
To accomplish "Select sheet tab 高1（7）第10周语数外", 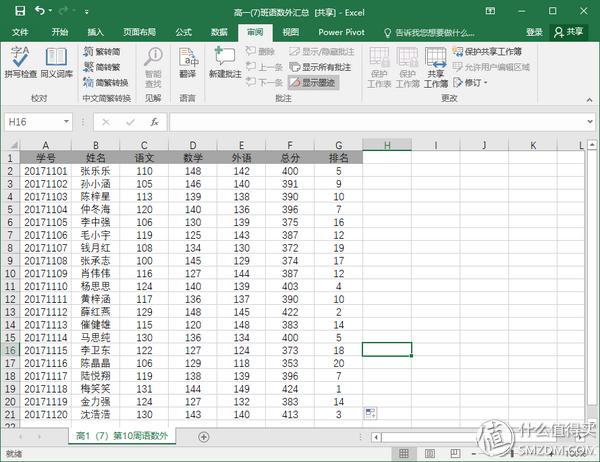I will click(122, 436).
